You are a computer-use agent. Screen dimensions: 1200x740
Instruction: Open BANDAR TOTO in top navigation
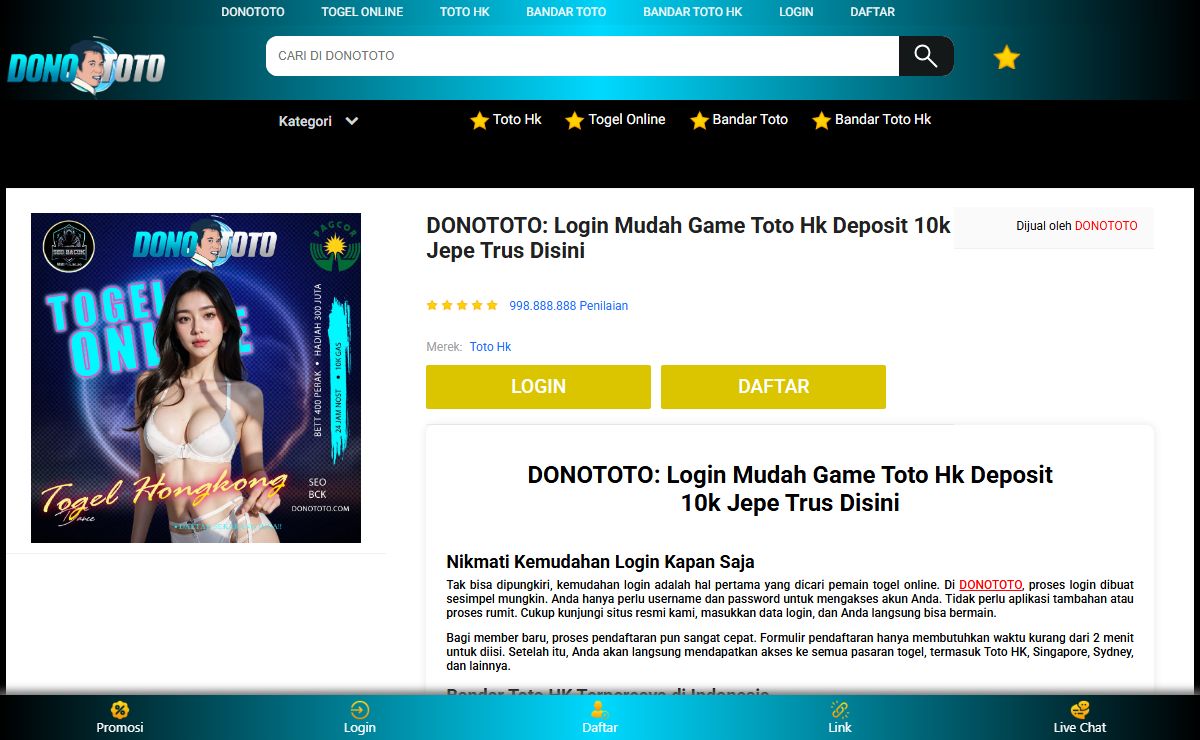point(566,12)
